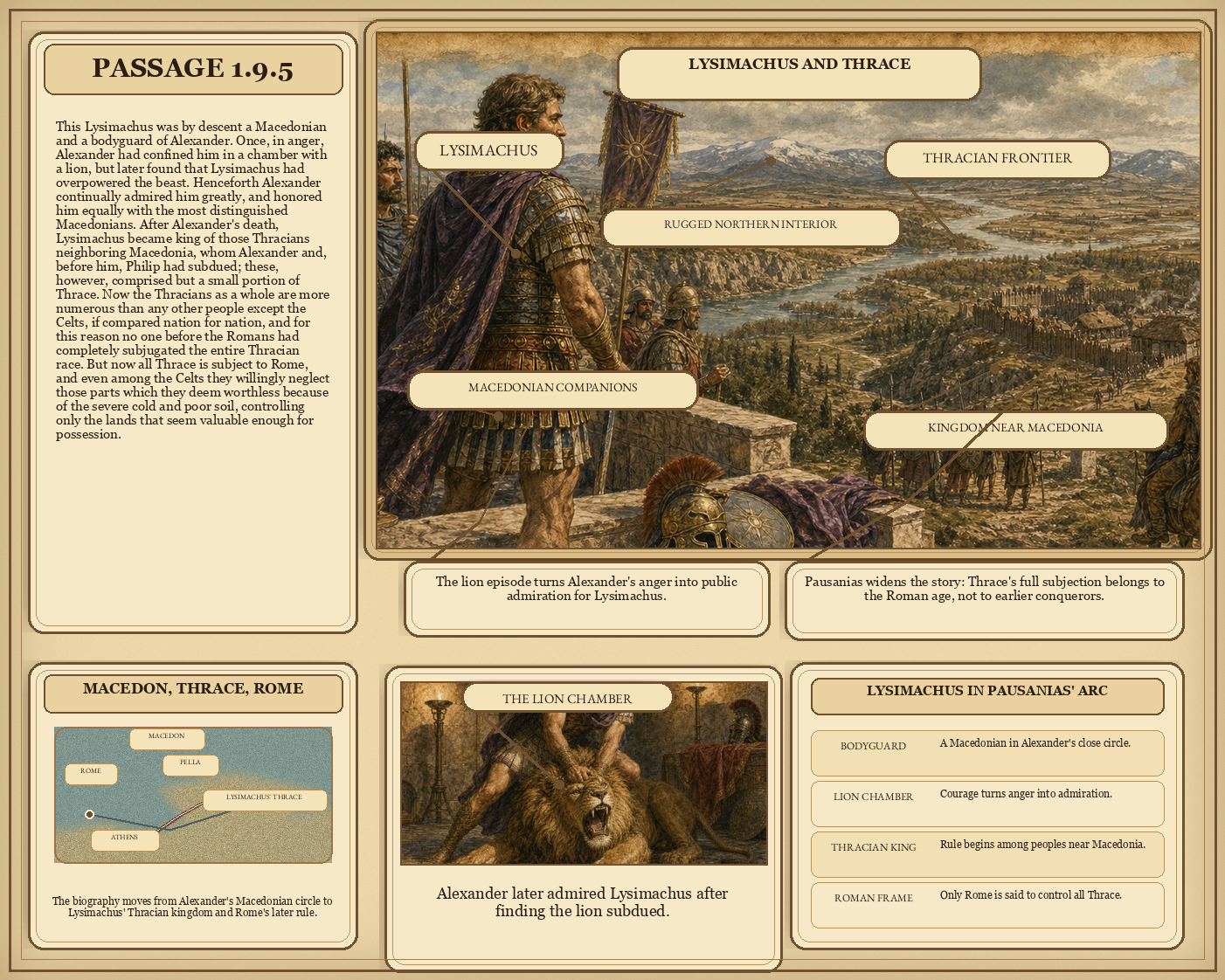Click the RUGGED NORTHERN INTERIOR label
This screenshot has width=1225, height=980.
pyautogui.click(x=751, y=227)
